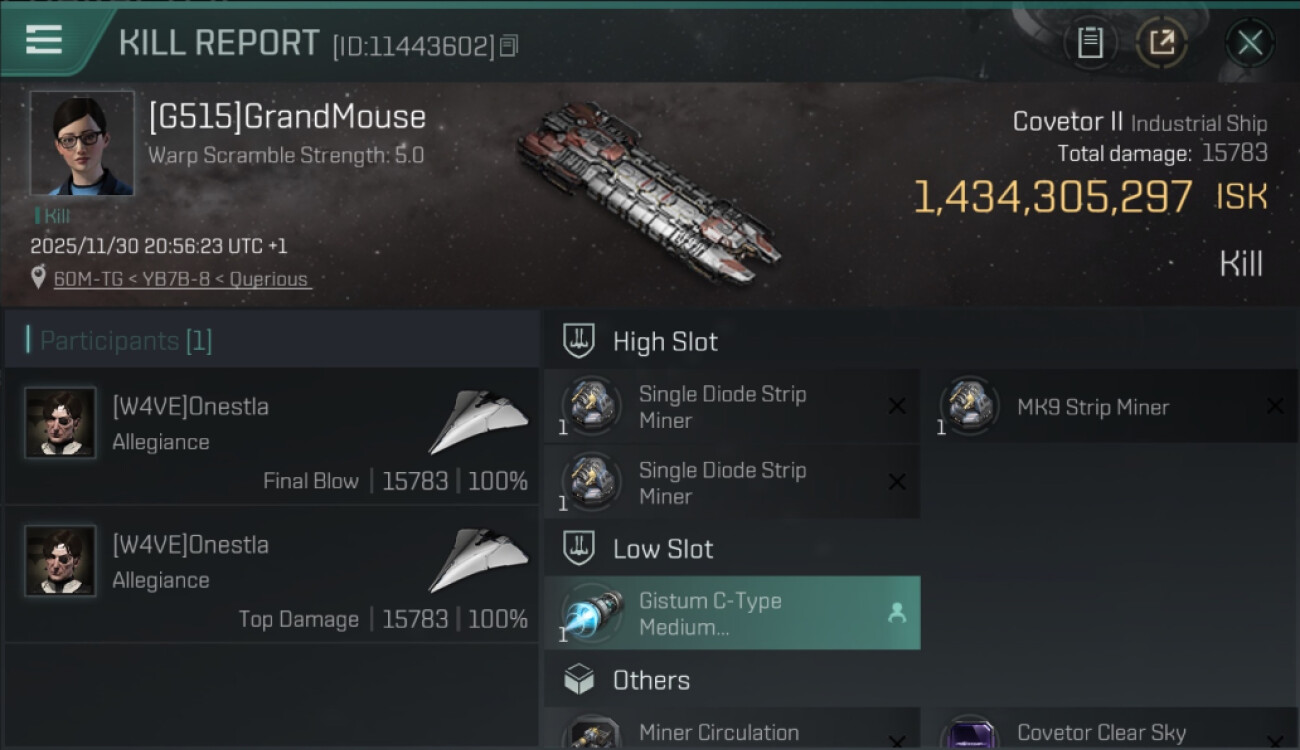The width and height of the screenshot is (1300, 750).
Task: Close the Kill Report window
Action: coord(1250,43)
